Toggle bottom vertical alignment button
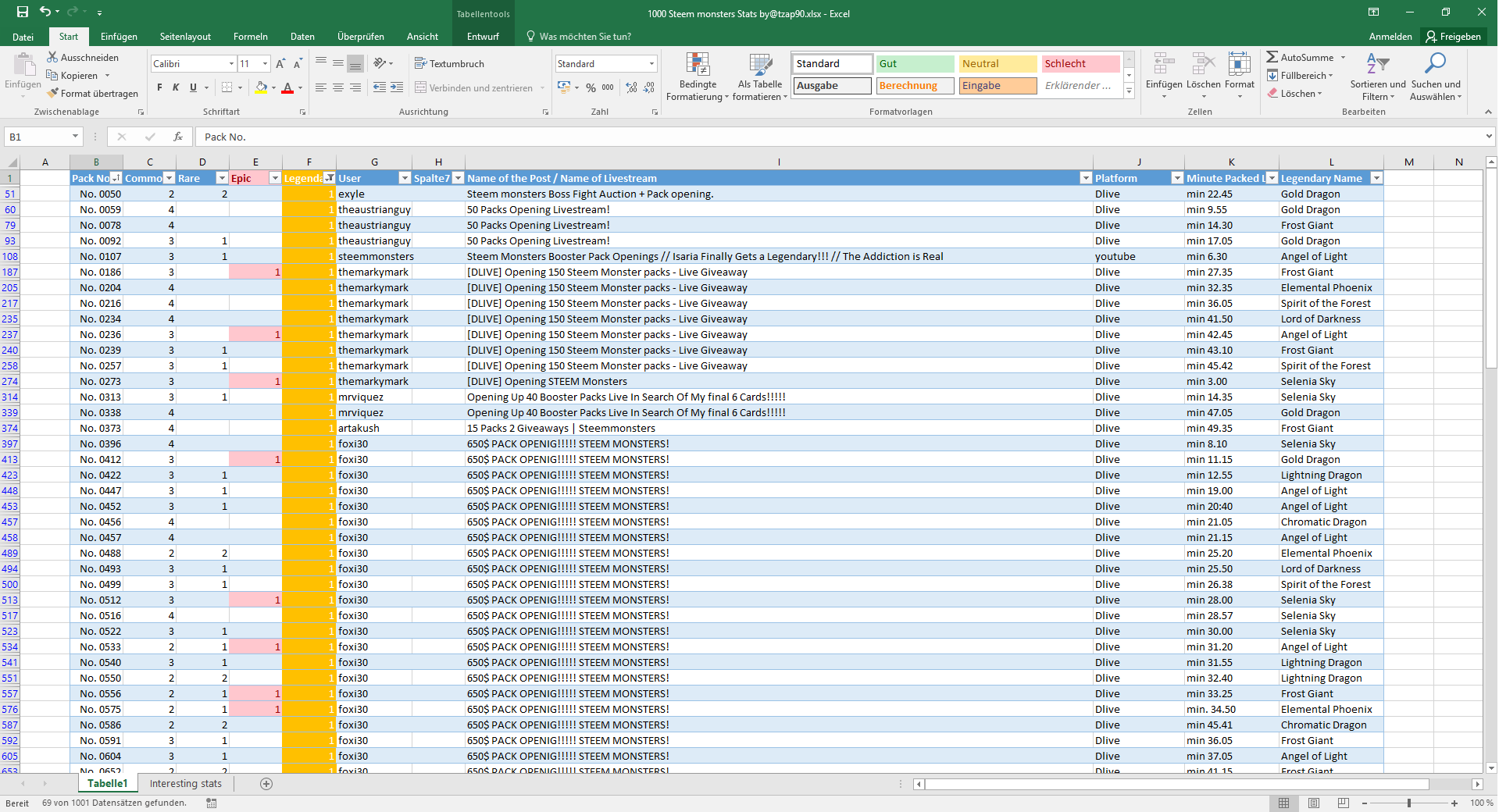 (355, 63)
